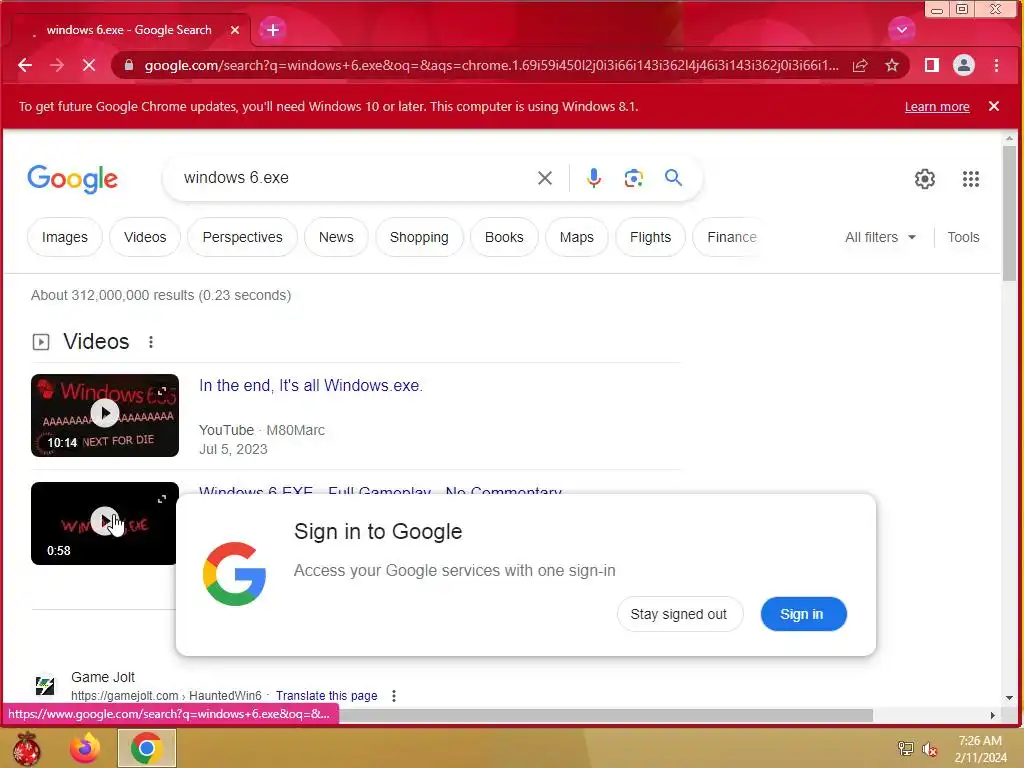
Task: Filter results by Shopping
Action: click(x=419, y=237)
